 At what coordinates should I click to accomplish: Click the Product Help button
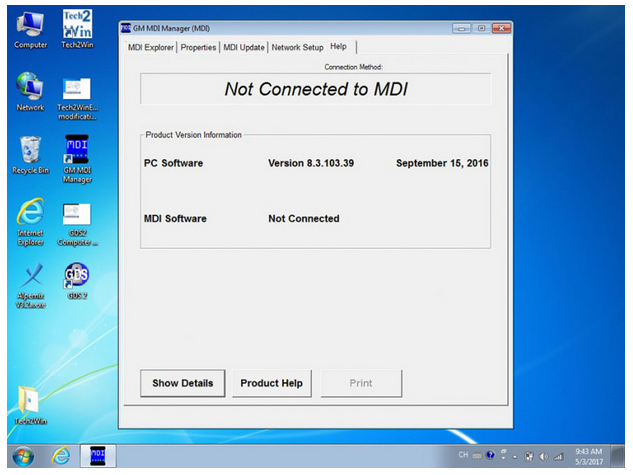click(272, 383)
